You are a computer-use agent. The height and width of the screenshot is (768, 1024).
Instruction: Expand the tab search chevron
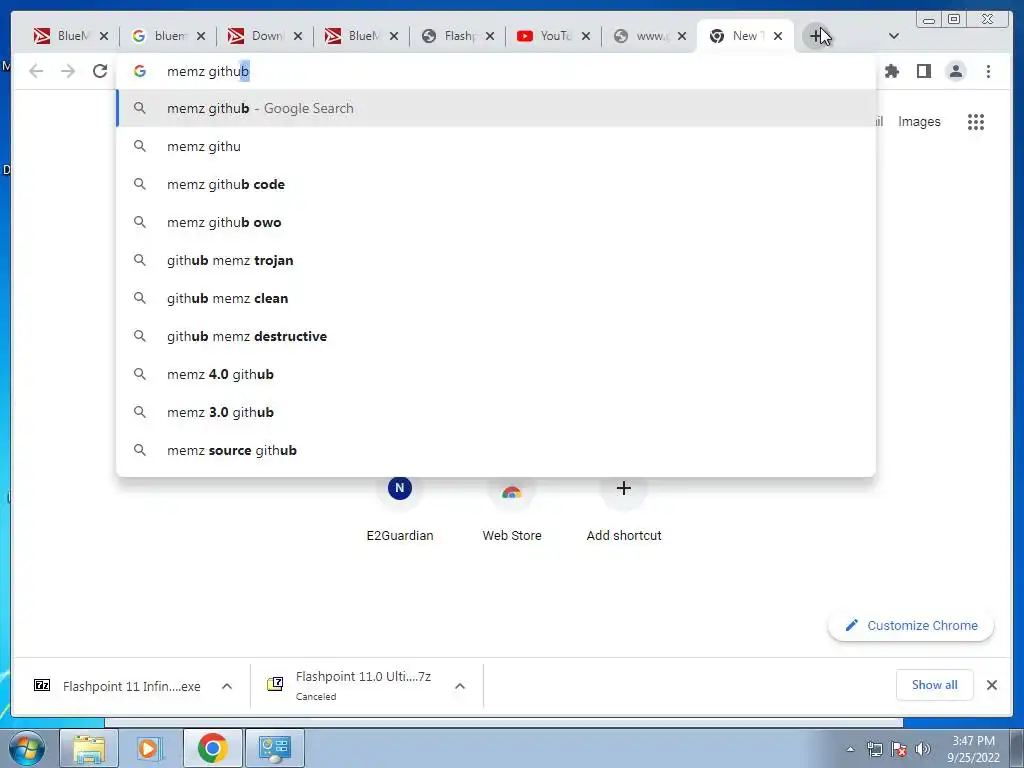pos(894,36)
